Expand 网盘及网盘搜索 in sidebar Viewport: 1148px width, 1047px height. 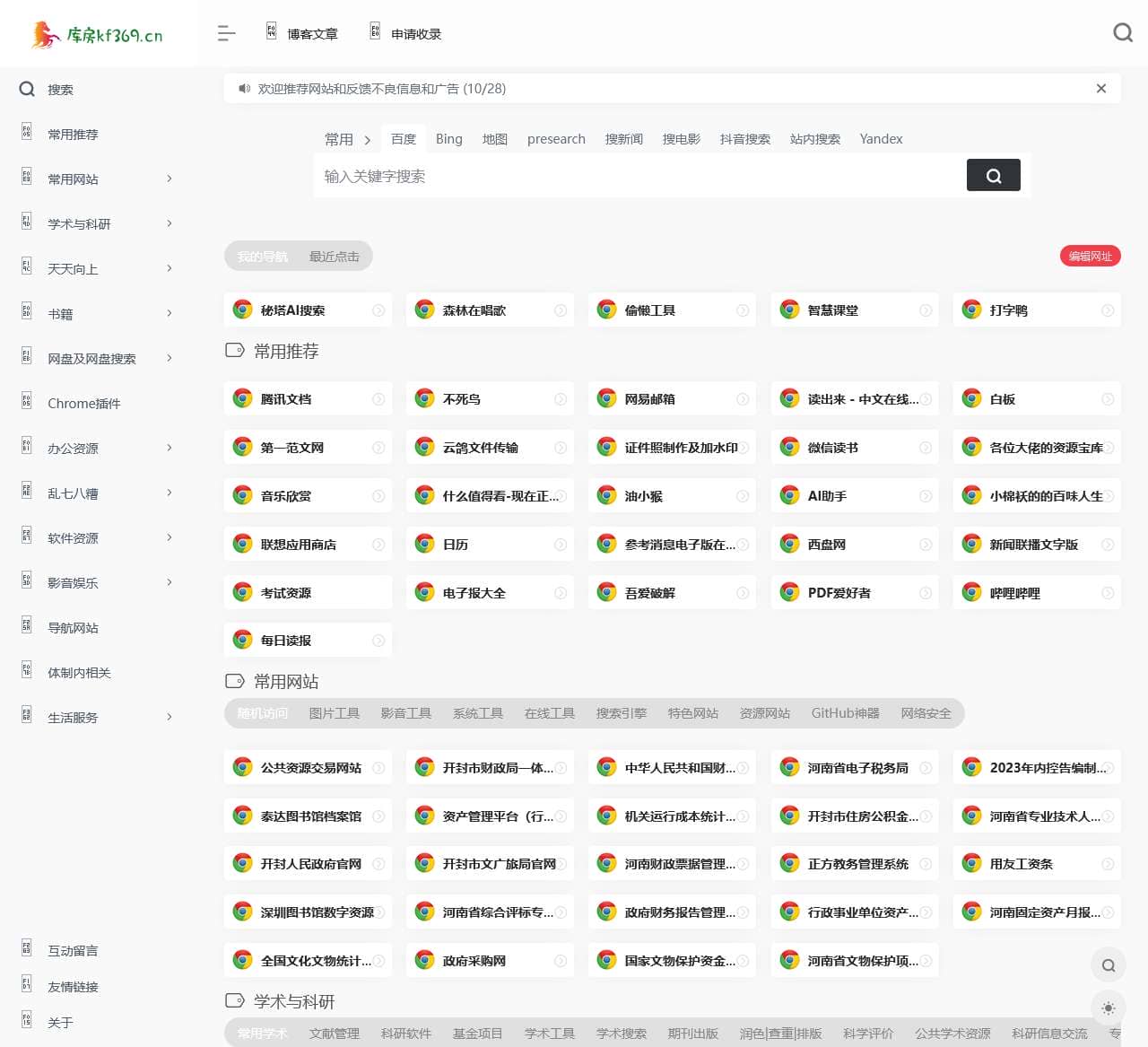click(x=169, y=359)
